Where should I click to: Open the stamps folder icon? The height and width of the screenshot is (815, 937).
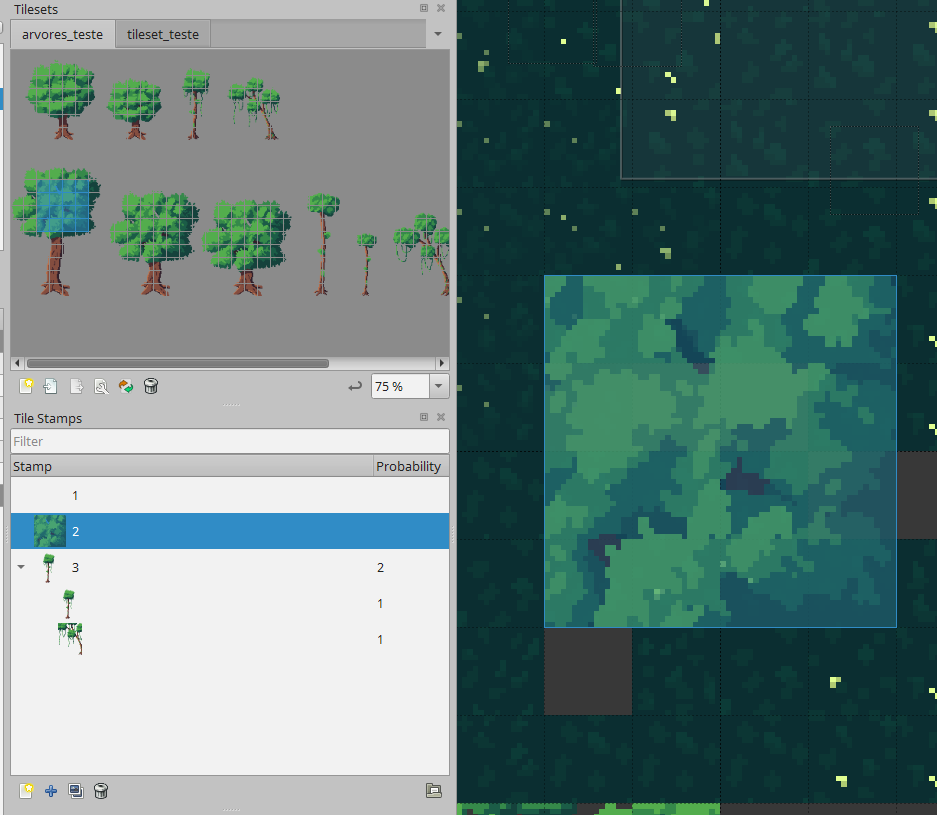point(433,791)
